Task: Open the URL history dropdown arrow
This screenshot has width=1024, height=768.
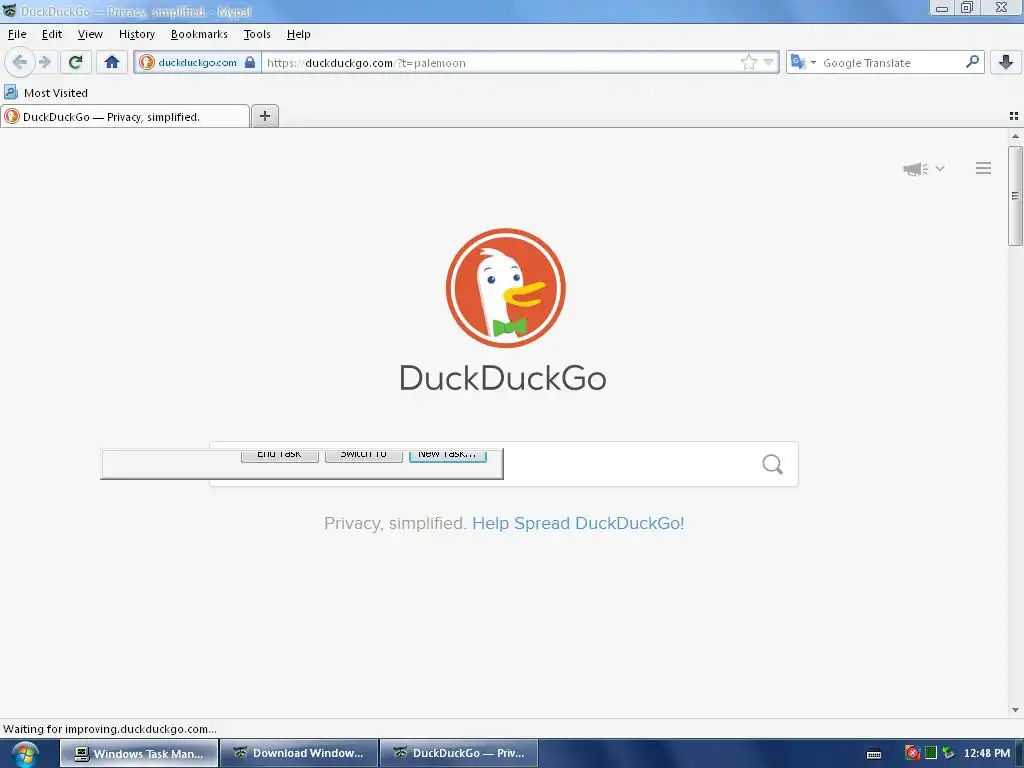Action: pyautogui.click(x=769, y=63)
